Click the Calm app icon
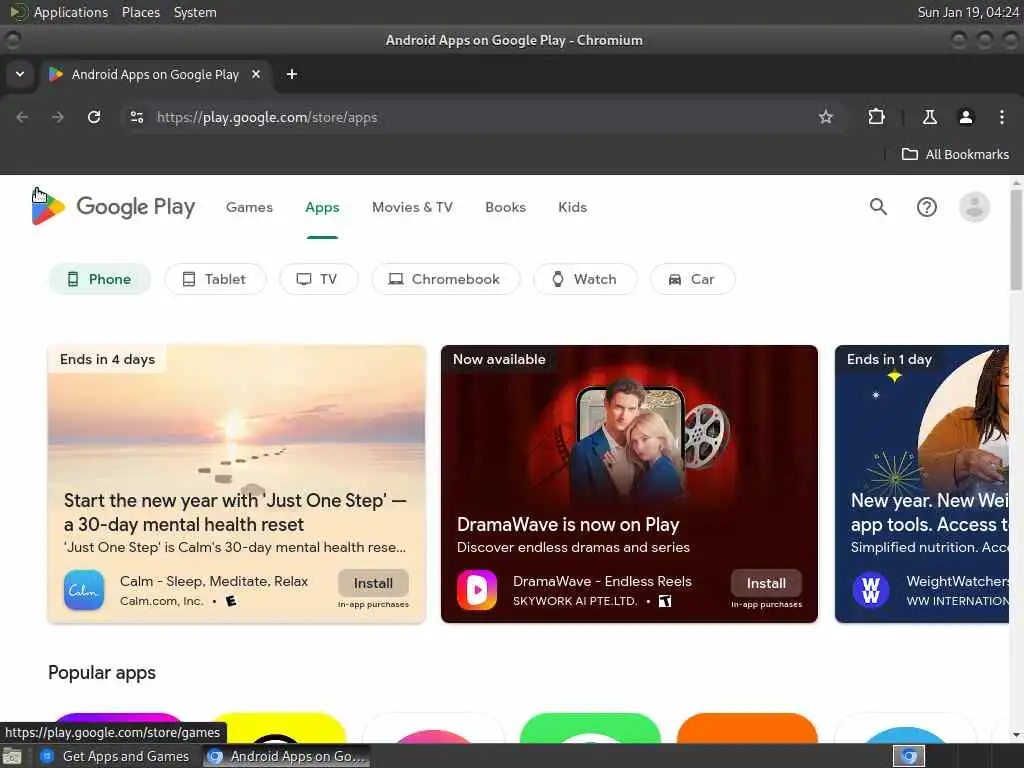The width and height of the screenshot is (1024, 768). (x=84, y=590)
